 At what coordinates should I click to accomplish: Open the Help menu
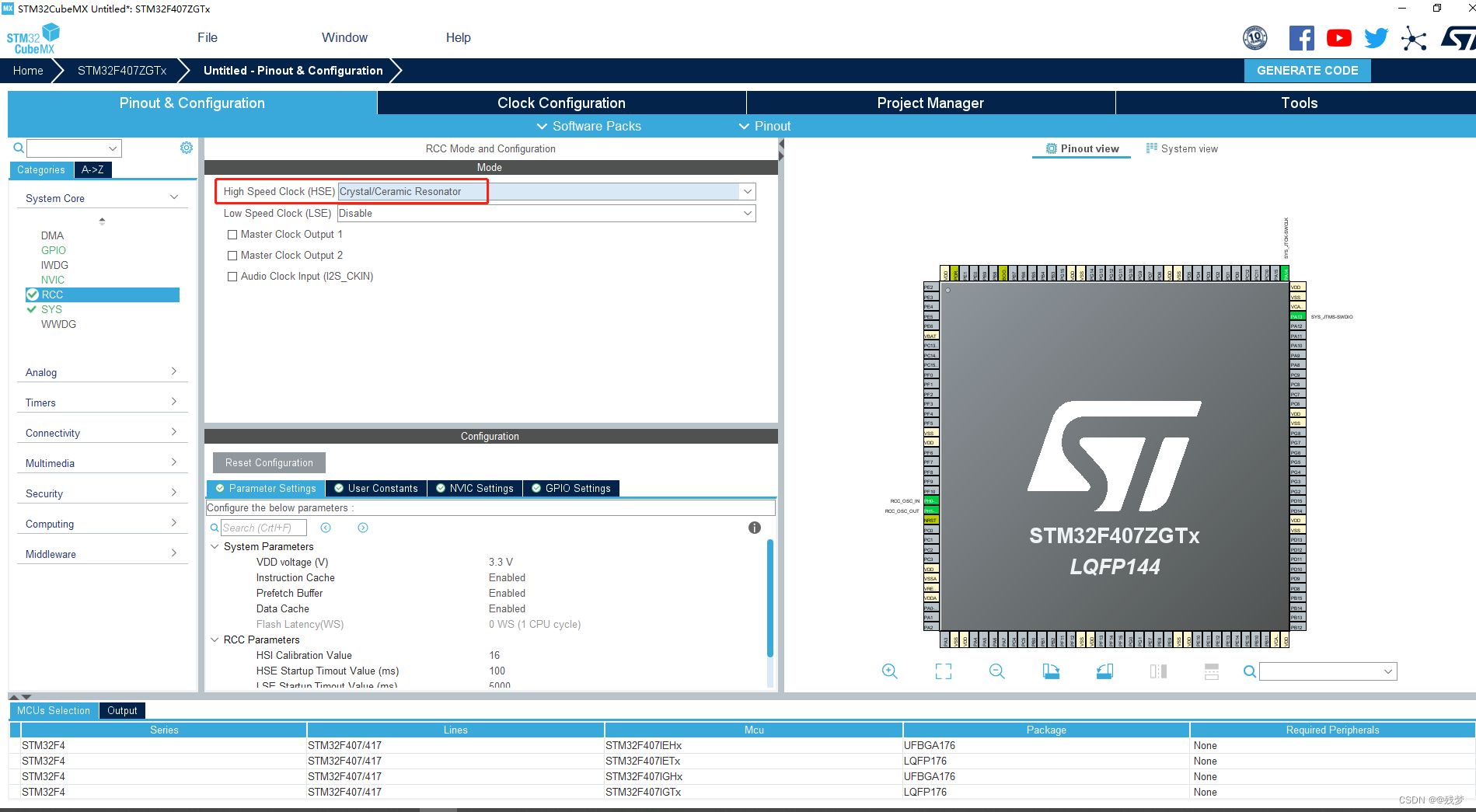click(458, 37)
